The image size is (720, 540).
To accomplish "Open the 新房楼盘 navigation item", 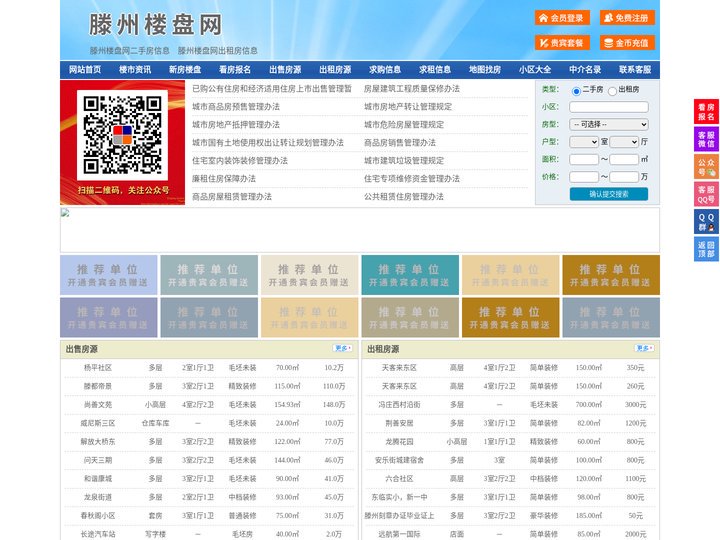I will coord(185,70).
